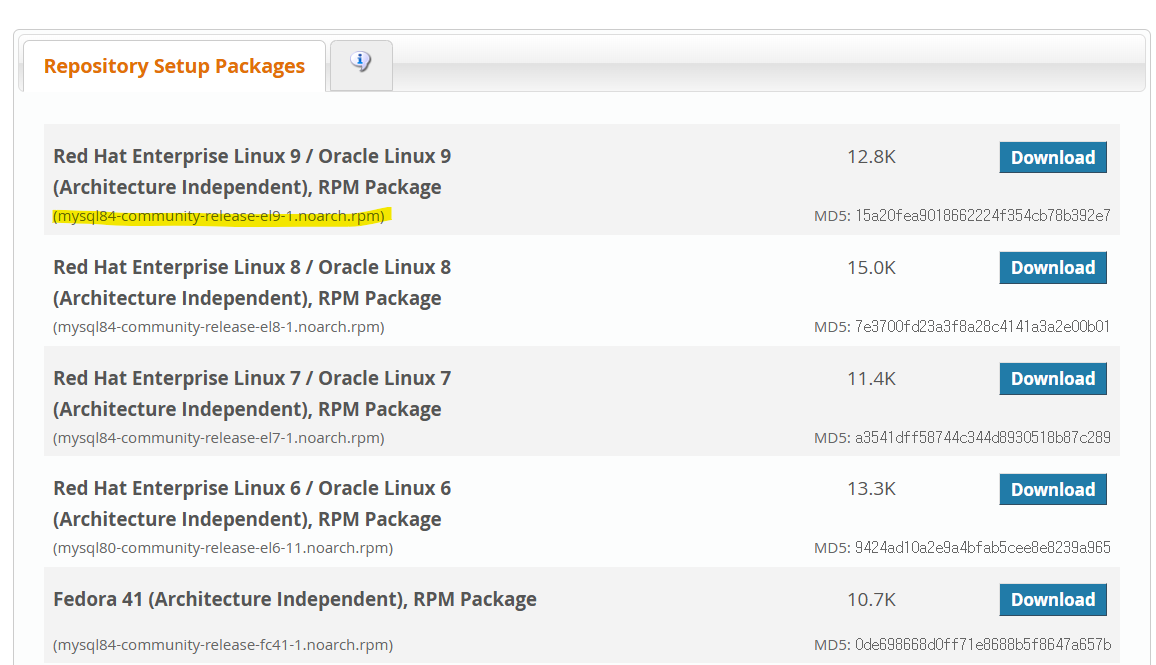The width and height of the screenshot is (1156, 665).
Task: Click the 13.3K file size
Action: pos(871,489)
